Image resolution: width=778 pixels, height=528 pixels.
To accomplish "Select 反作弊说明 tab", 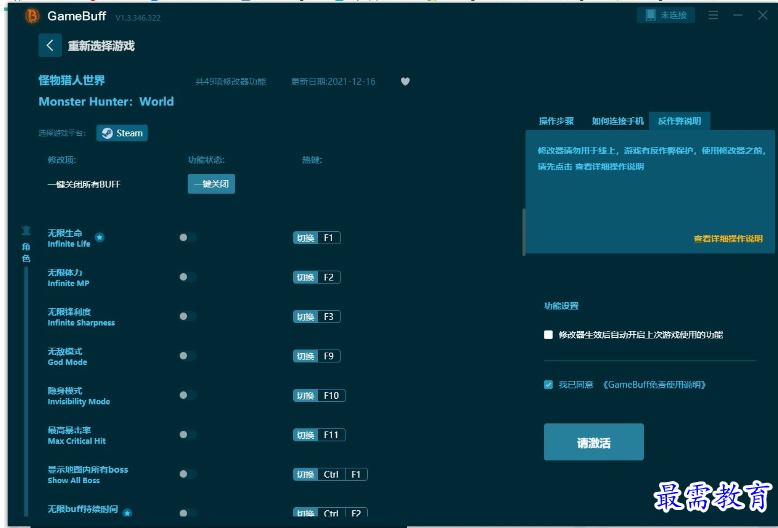I will (679, 121).
